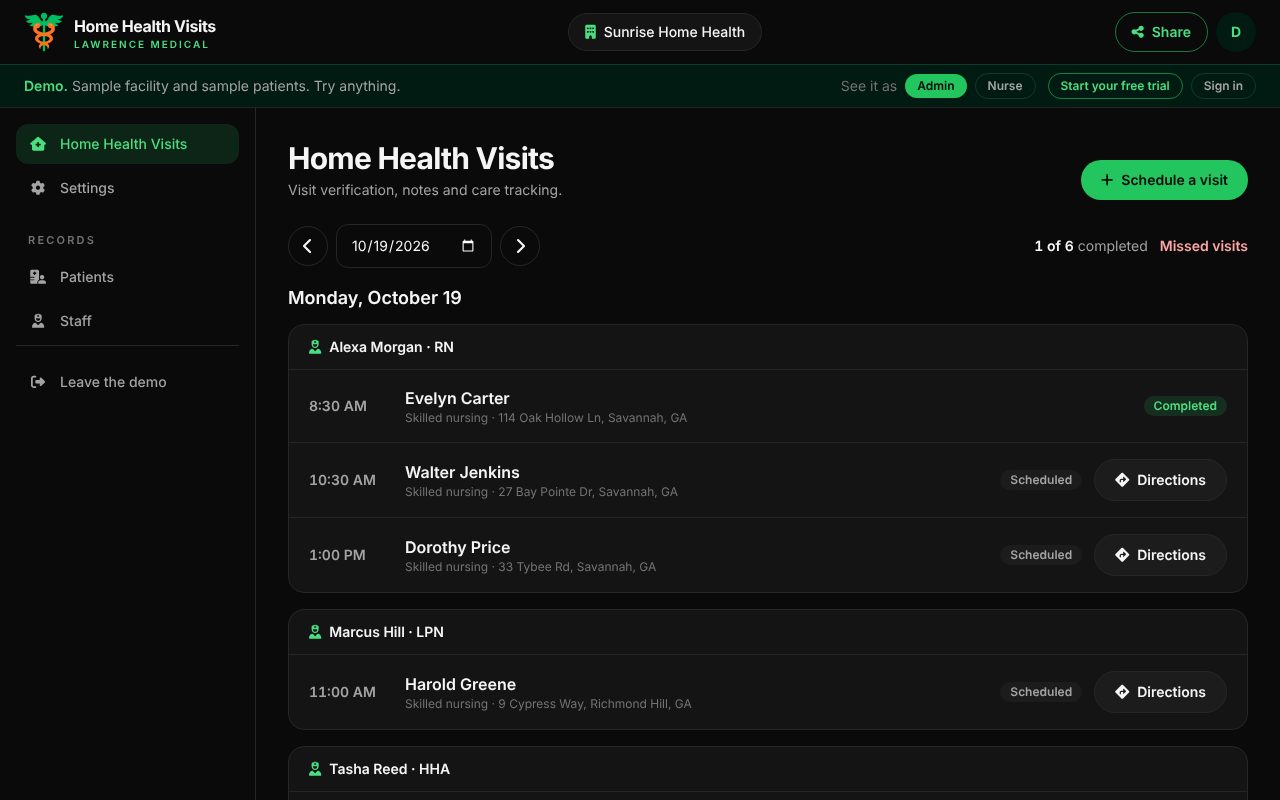The height and width of the screenshot is (800, 1280).
Task: Click Scheduled badge on Dorothy Price row
Action: 1041,555
